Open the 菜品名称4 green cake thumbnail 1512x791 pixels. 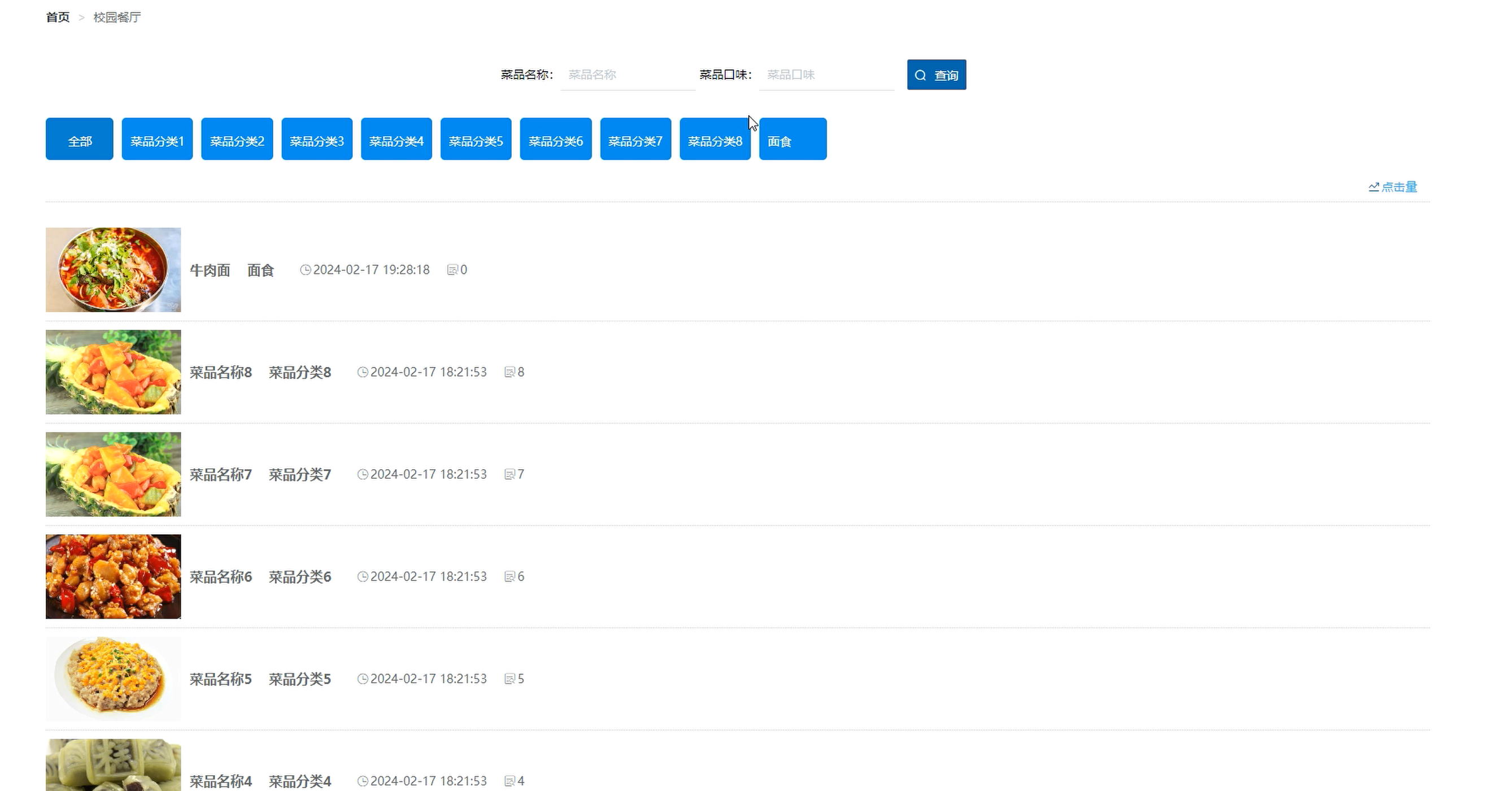114,765
